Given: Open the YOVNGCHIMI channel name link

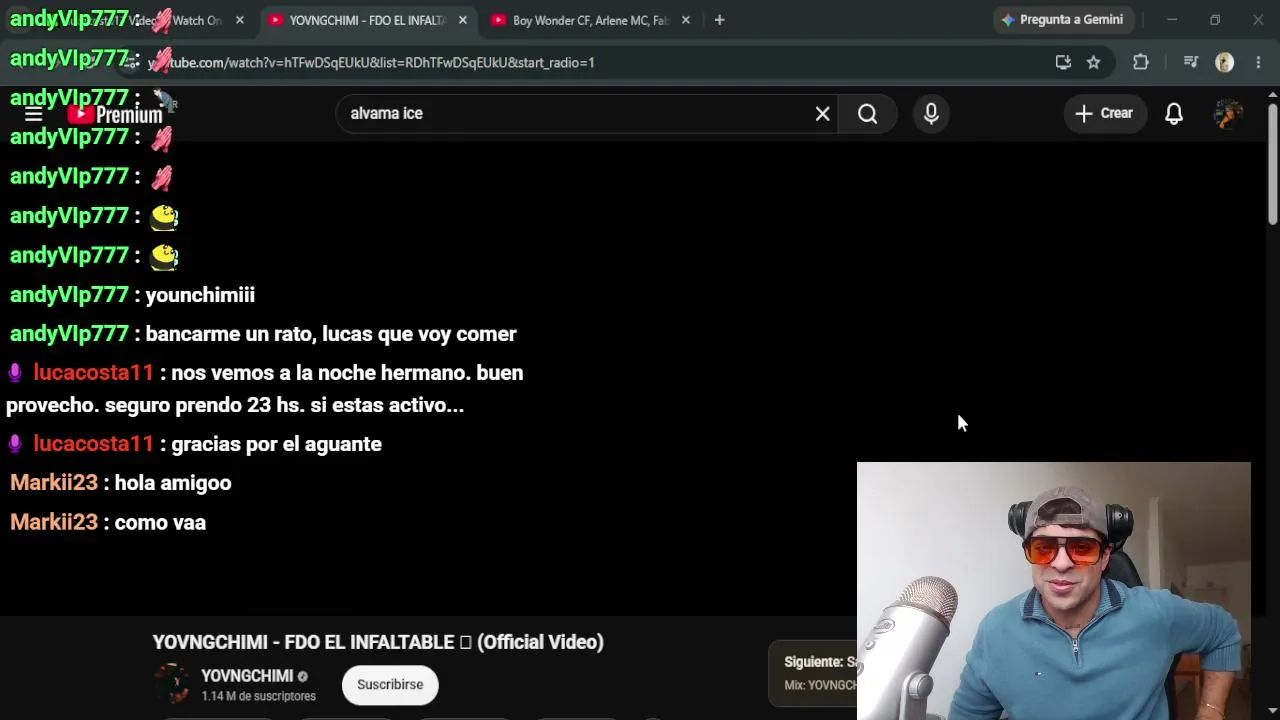Looking at the screenshot, I should pos(247,676).
